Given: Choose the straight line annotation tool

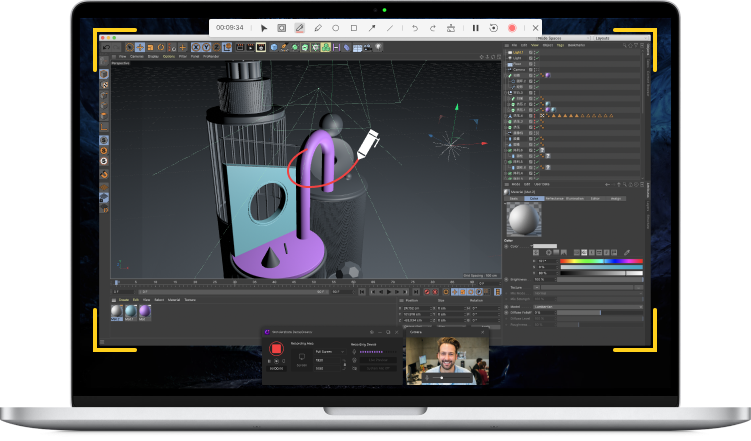Looking at the screenshot, I should pos(390,28).
